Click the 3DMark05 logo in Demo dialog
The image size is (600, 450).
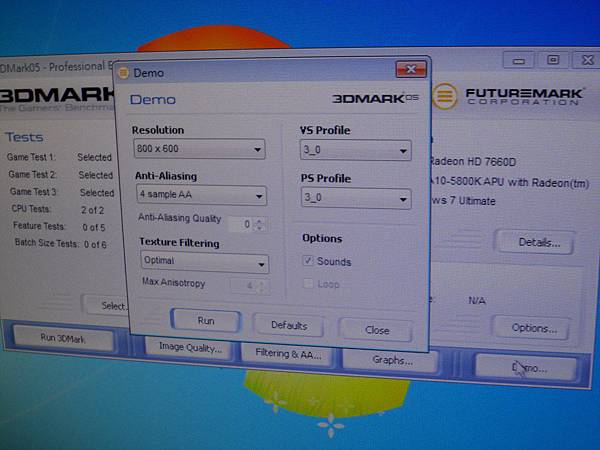pyautogui.click(x=375, y=98)
